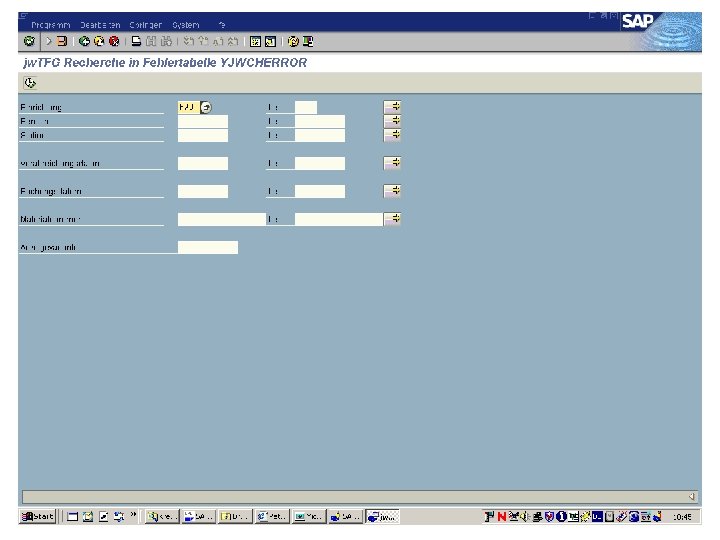
Task: Open the Bearbeiten menu
Action: (100, 25)
